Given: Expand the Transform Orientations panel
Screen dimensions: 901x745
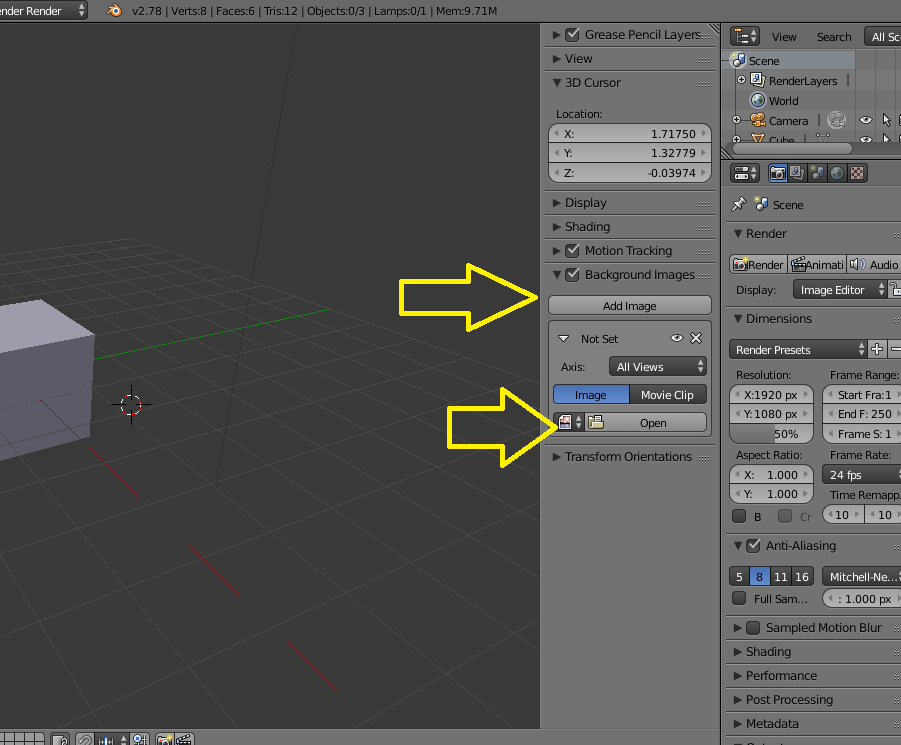Looking at the screenshot, I should (x=627, y=457).
